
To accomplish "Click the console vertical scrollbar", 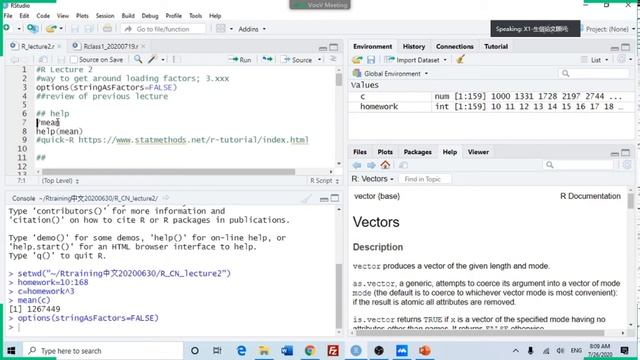I will coord(339,296).
